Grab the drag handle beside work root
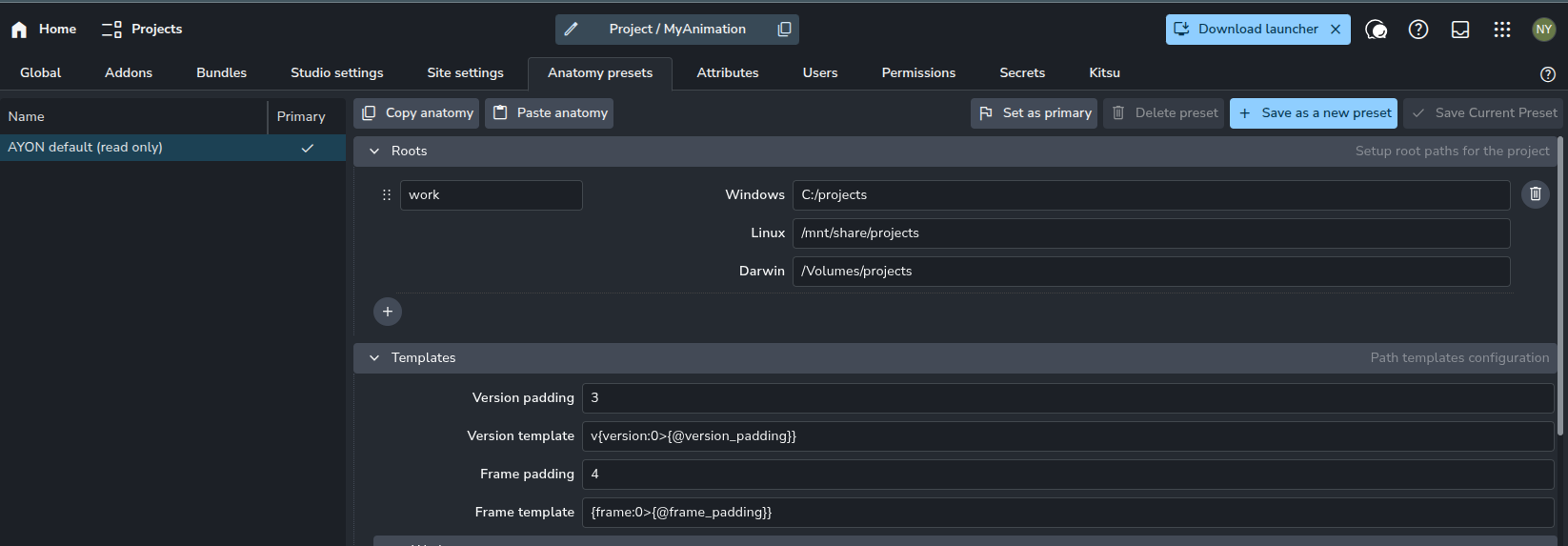 click(x=387, y=195)
